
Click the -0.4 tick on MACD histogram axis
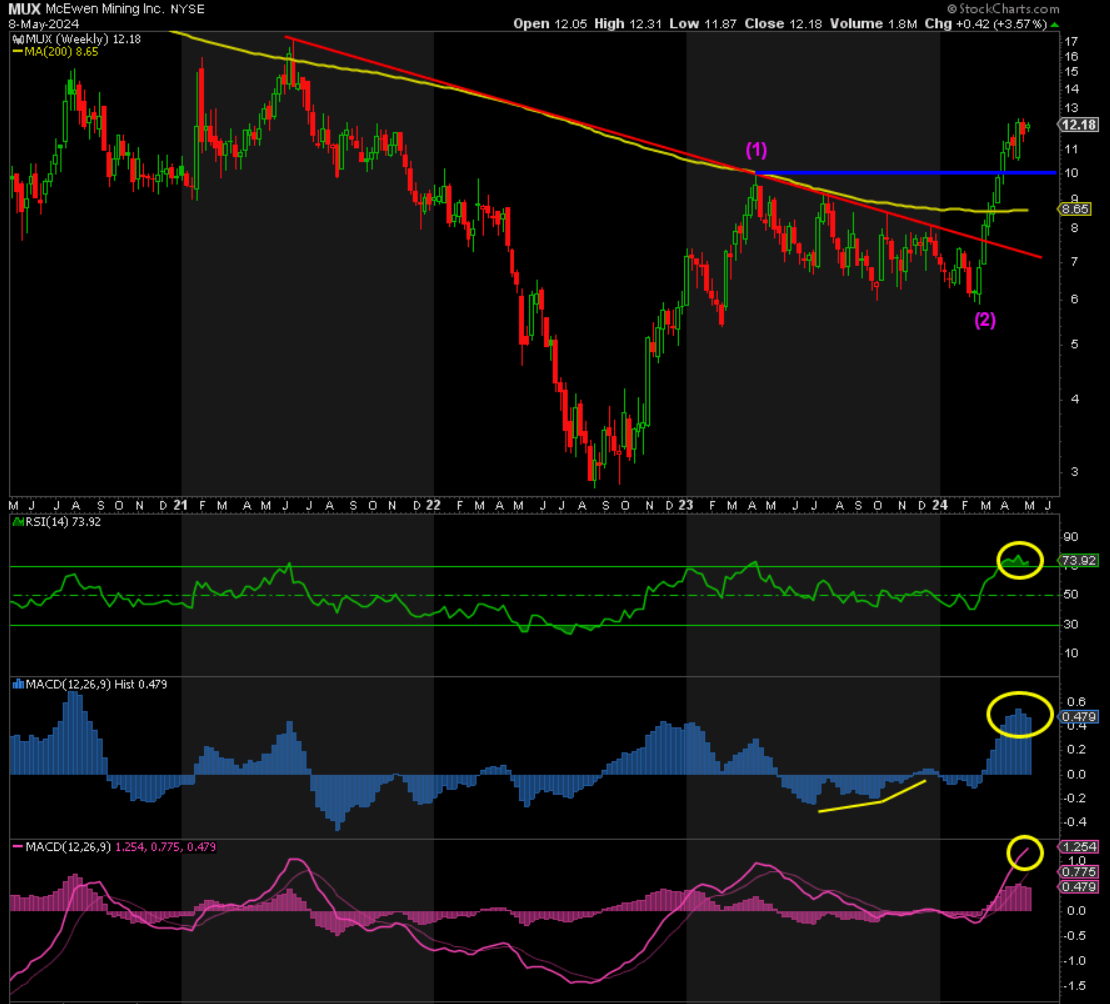pyautogui.click(x=1074, y=822)
